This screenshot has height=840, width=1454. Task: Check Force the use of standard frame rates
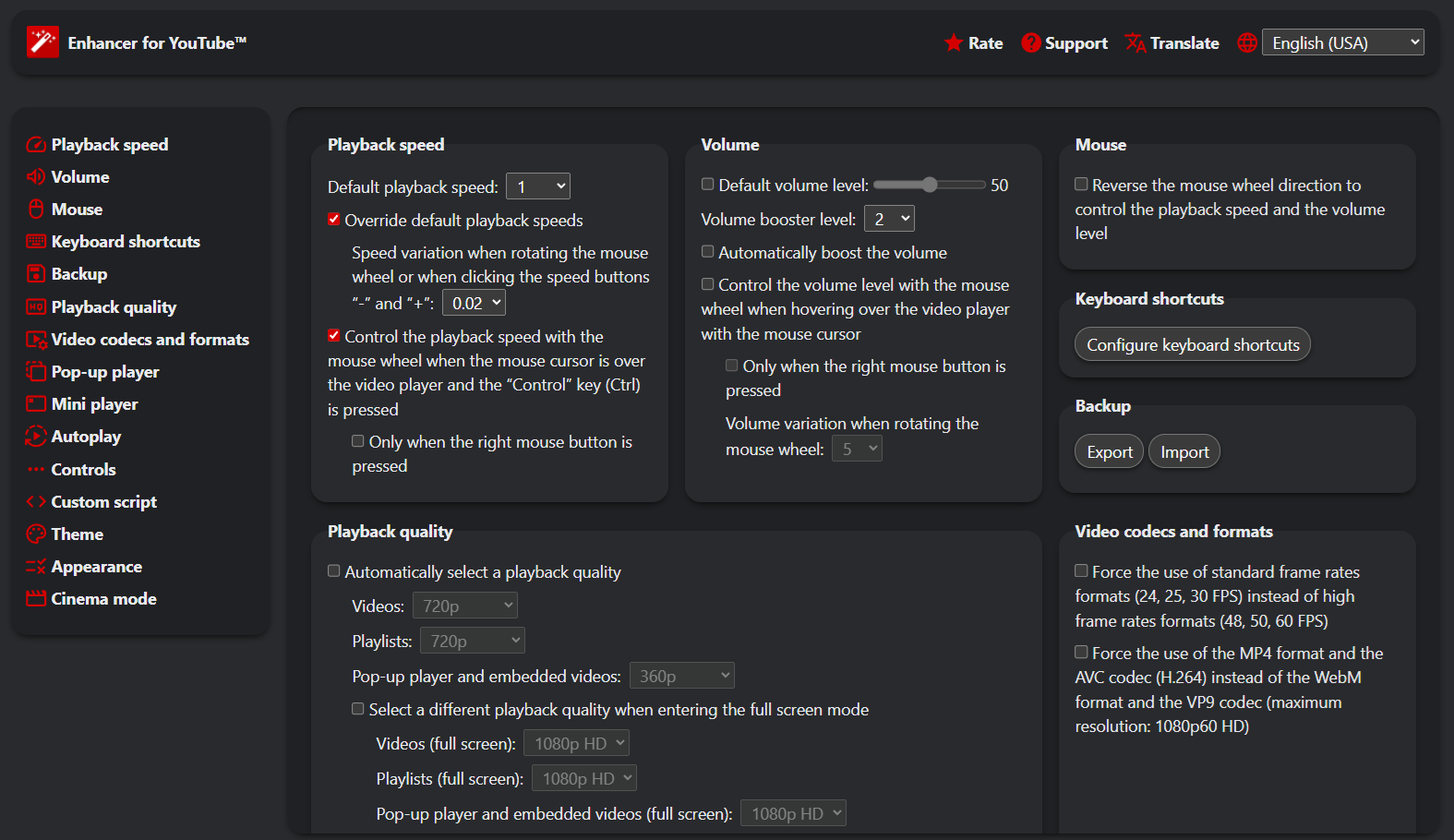(x=1081, y=571)
